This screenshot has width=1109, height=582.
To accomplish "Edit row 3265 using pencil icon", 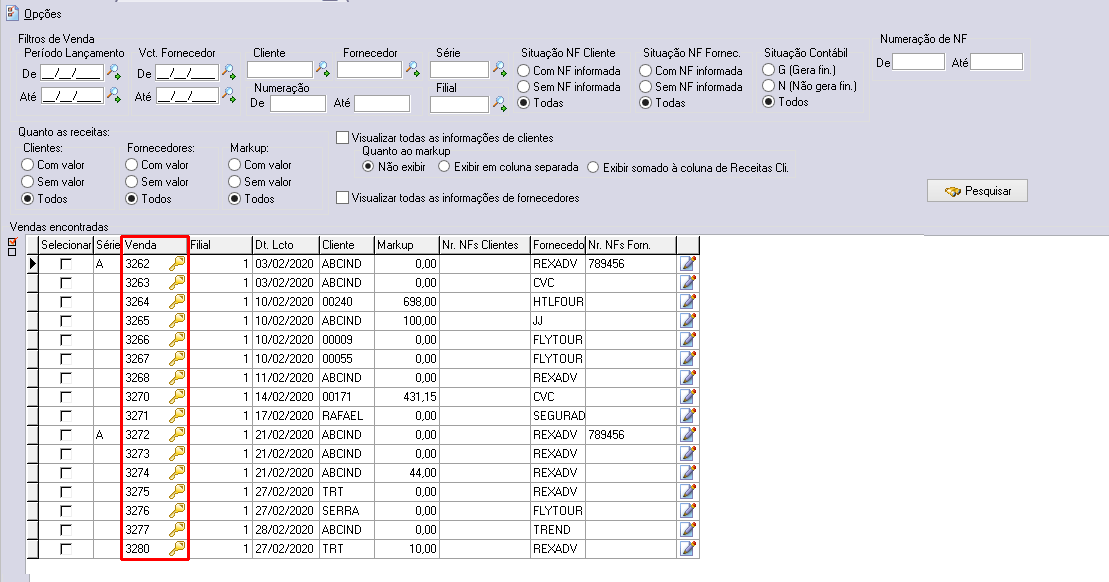I will click(x=687, y=320).
